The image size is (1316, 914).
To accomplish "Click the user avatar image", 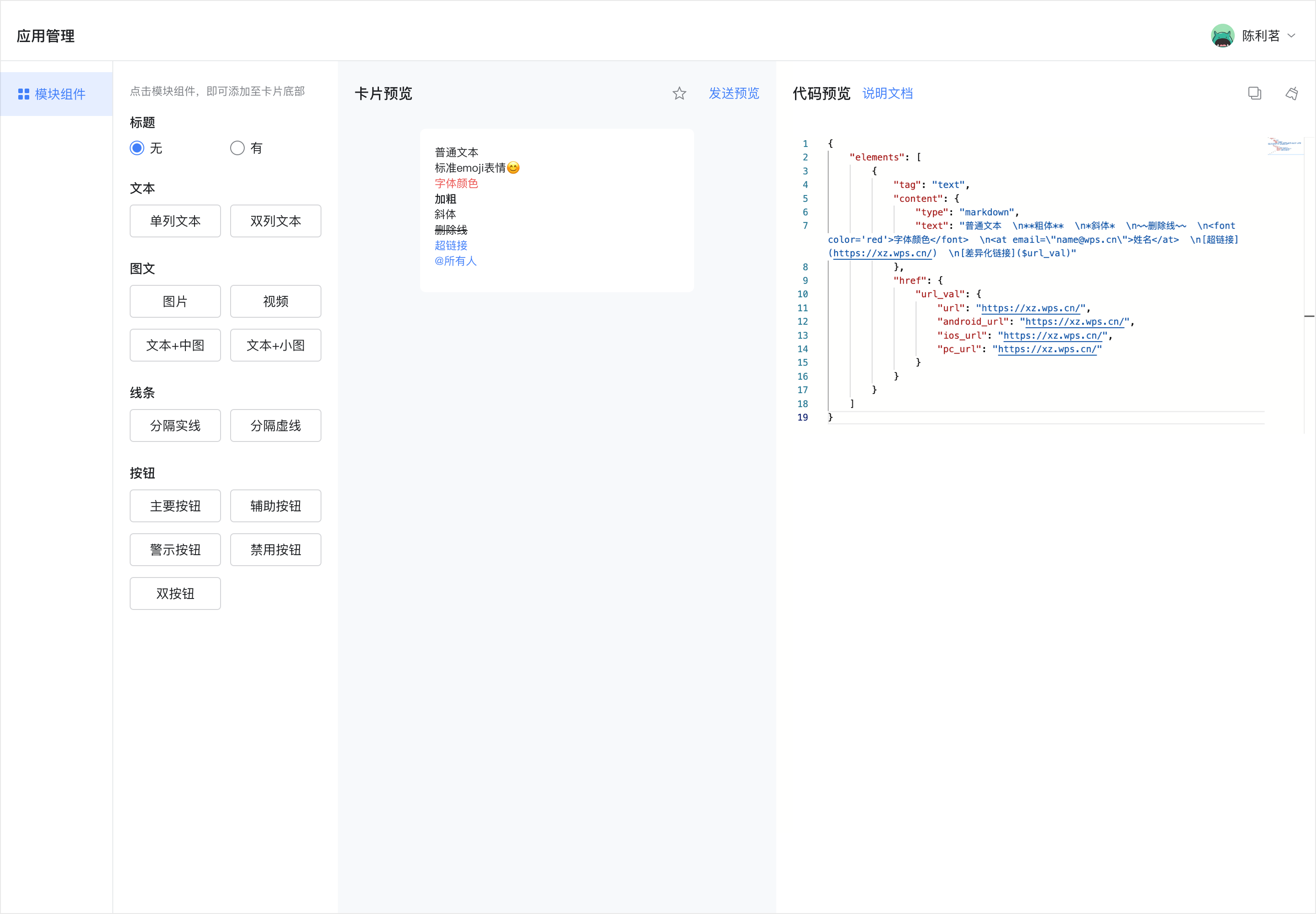I will pos(1223,36).
